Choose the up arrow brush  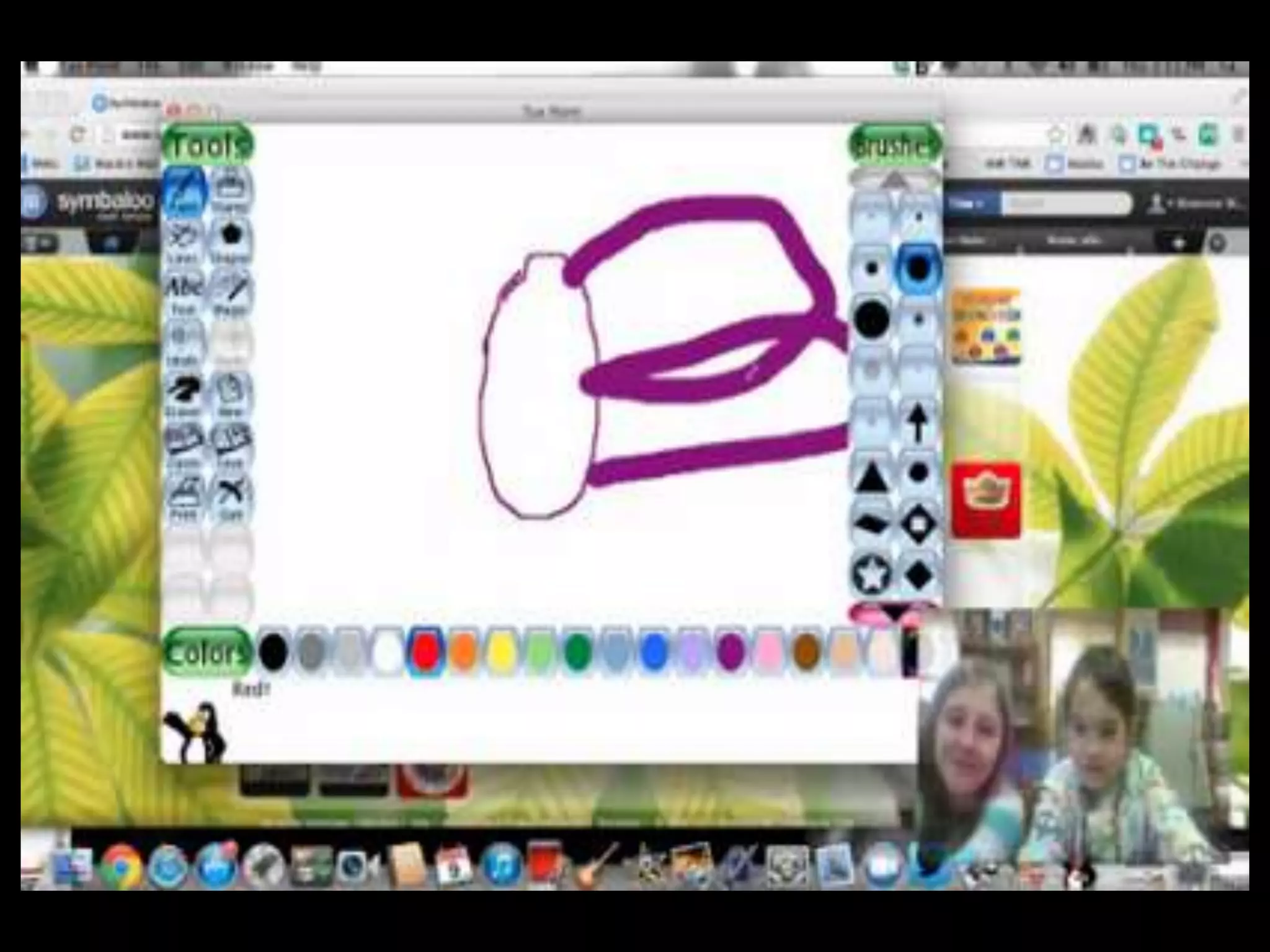pos(918,421)
